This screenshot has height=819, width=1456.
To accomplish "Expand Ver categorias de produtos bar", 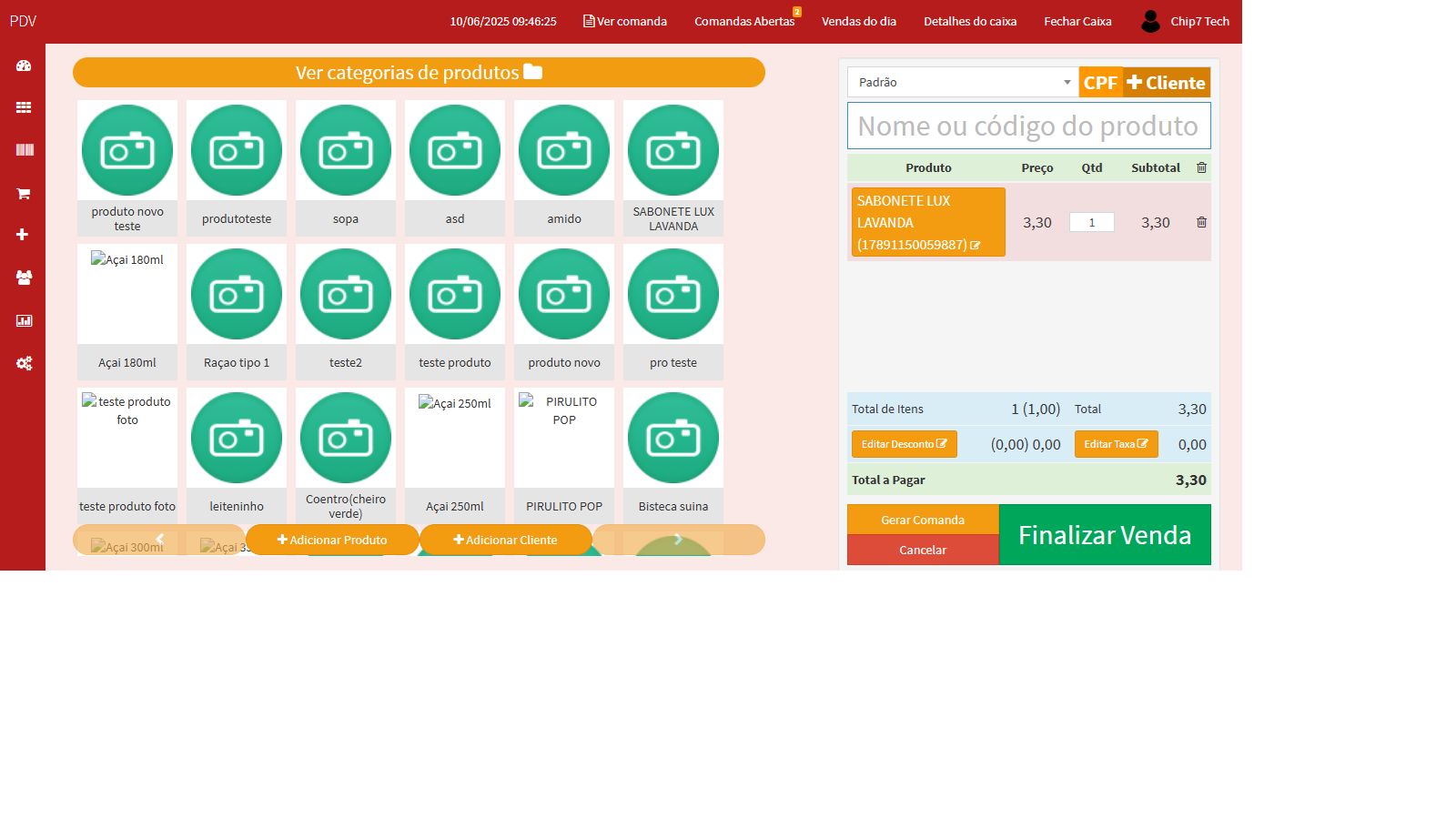I will [x=419, y=73].
